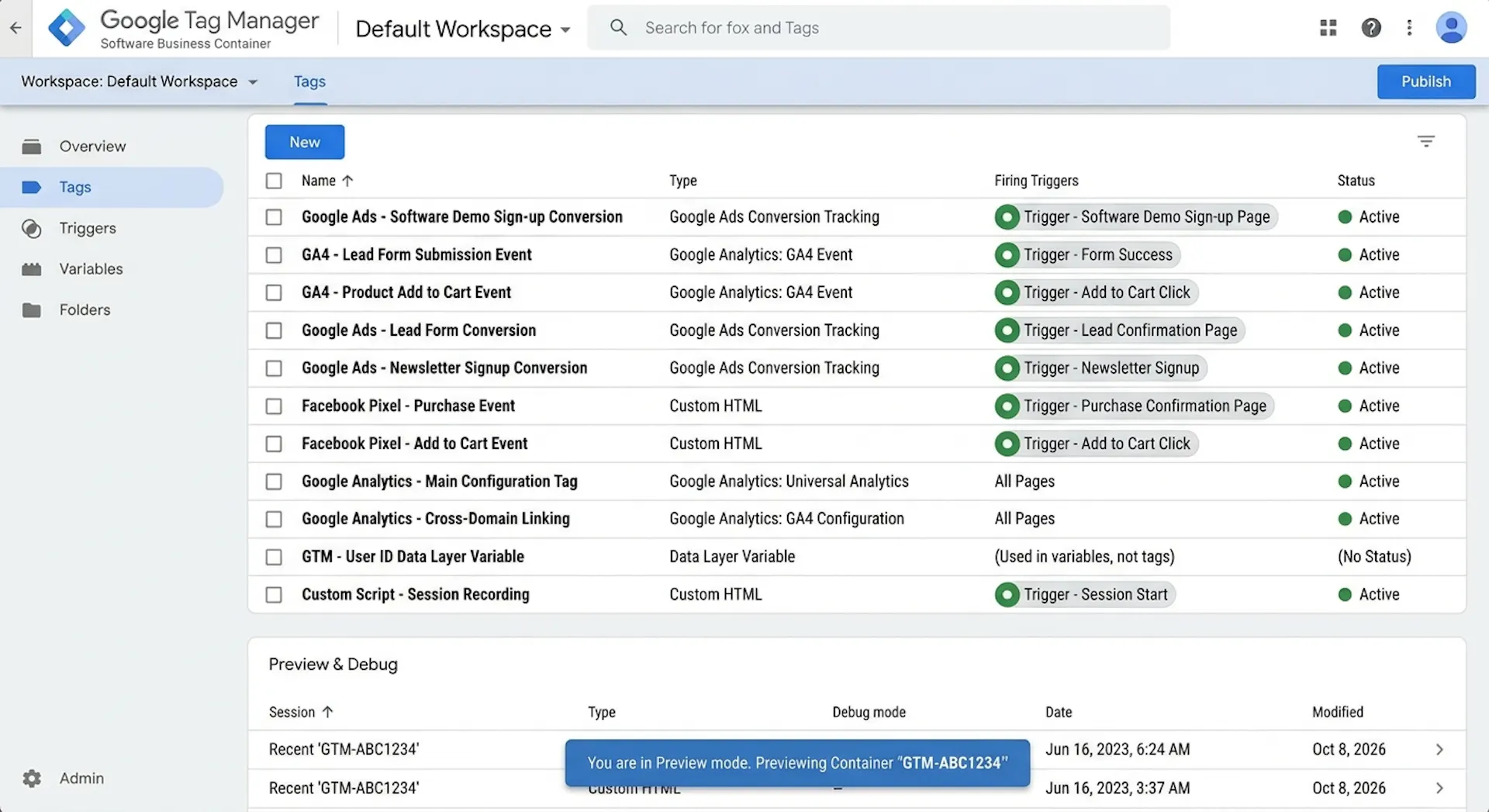Open the three-dot more options menu
The image size is (1489, 812).
[x=1409, y=28]
